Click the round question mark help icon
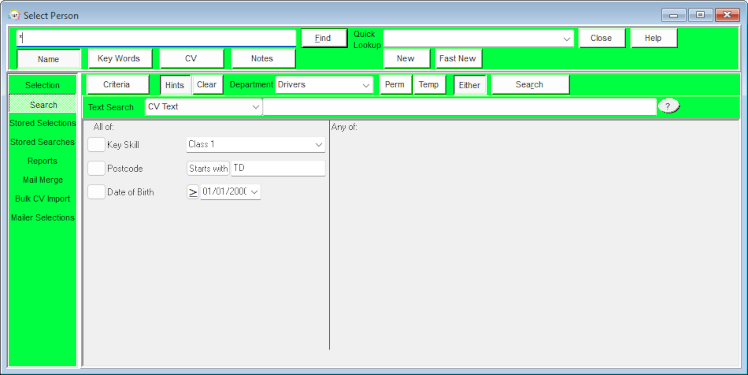The image size is (748, 375). click(x=668, y=106)
